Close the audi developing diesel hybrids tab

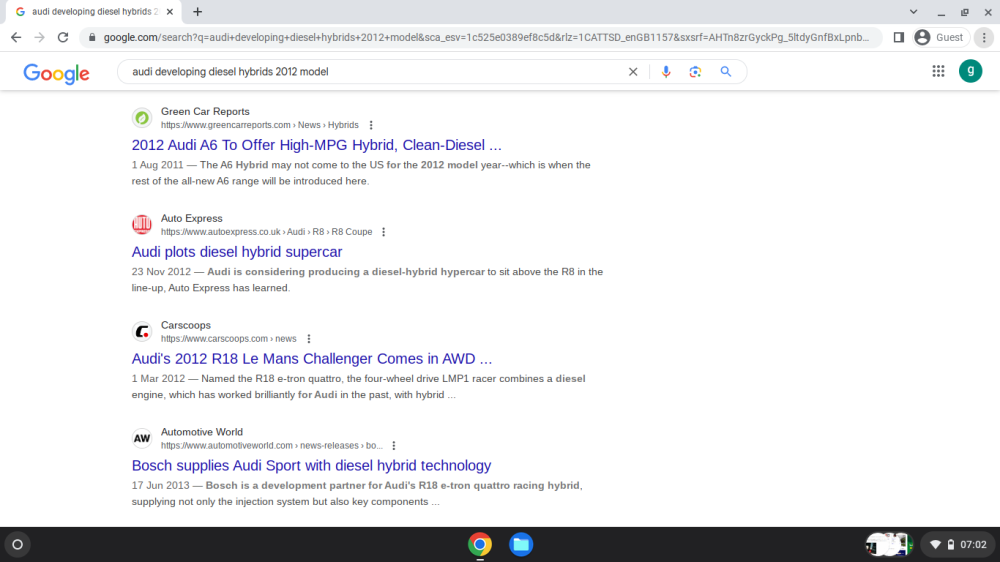tap(170, 12)
